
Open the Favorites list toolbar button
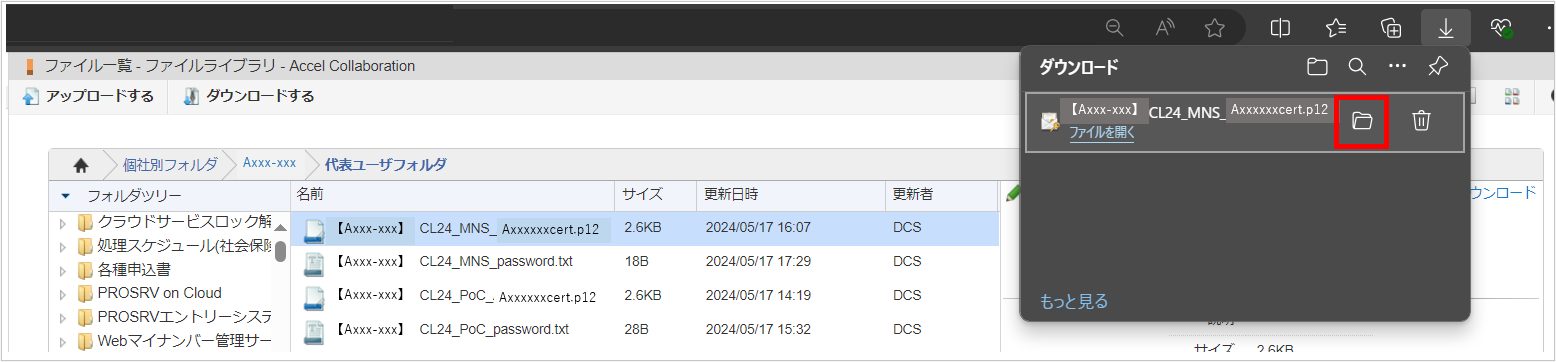pyautogui.click(x=1336, y=28)
